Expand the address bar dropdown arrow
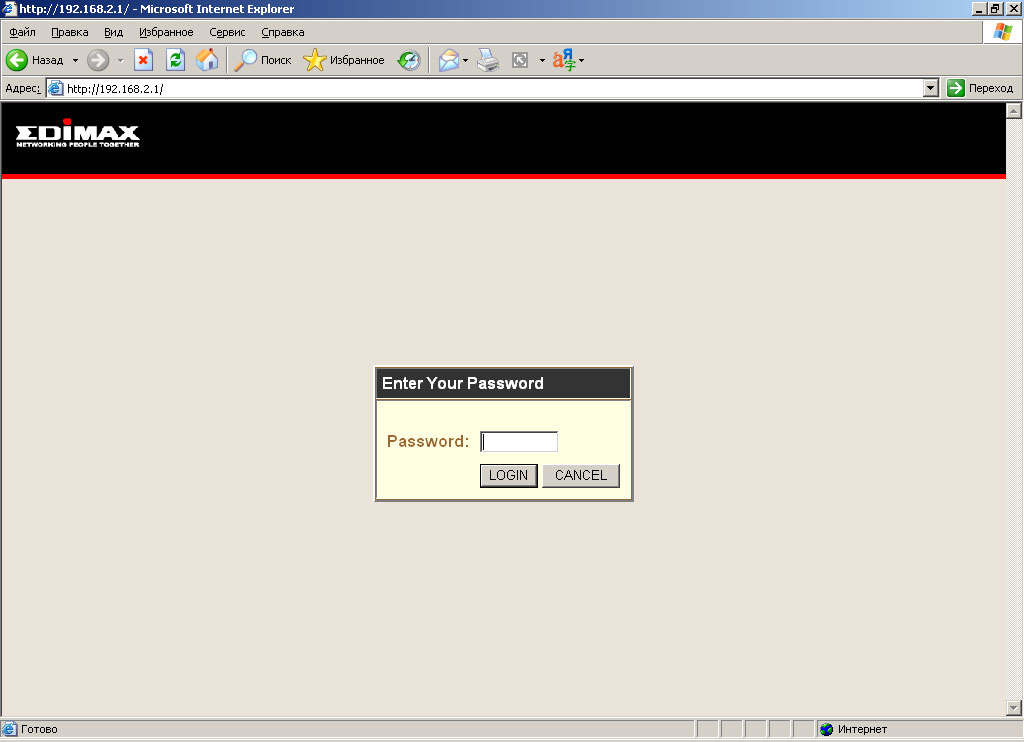Image resolution: width=1024 pixels, height=742 pixels. pyautogui.click(x=931, y=88)
